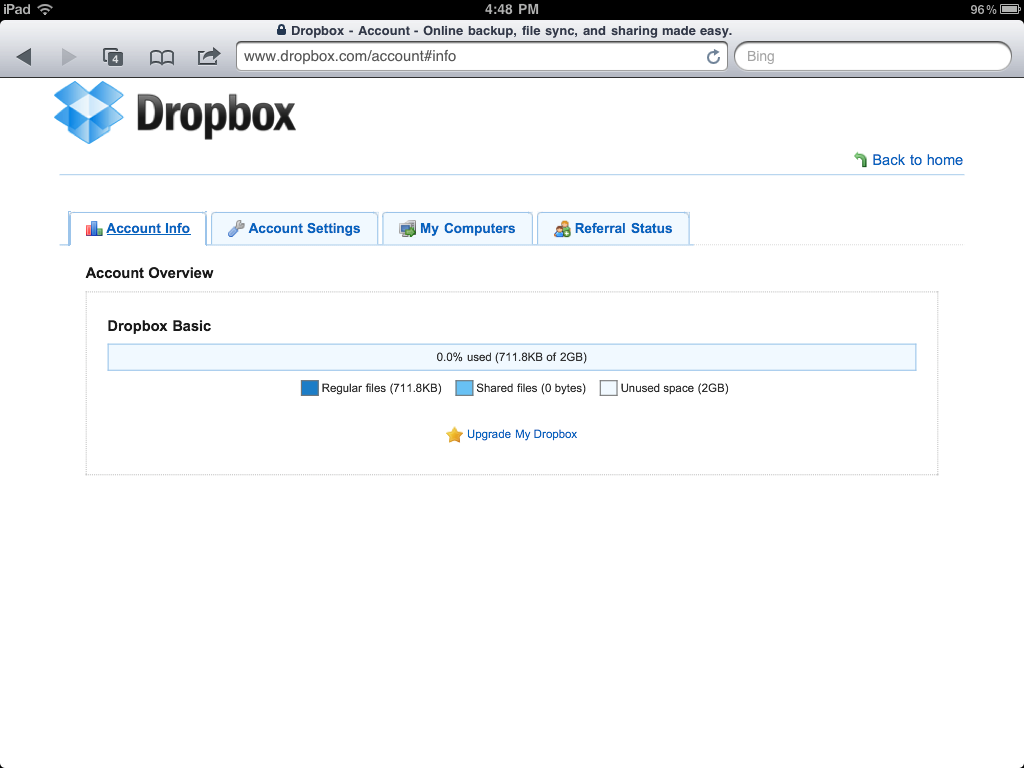Viewport: 1024px width, 768px height.
Task: Switch to the Account Info tab
Action: pyautogui.click(x=138, y=229)
